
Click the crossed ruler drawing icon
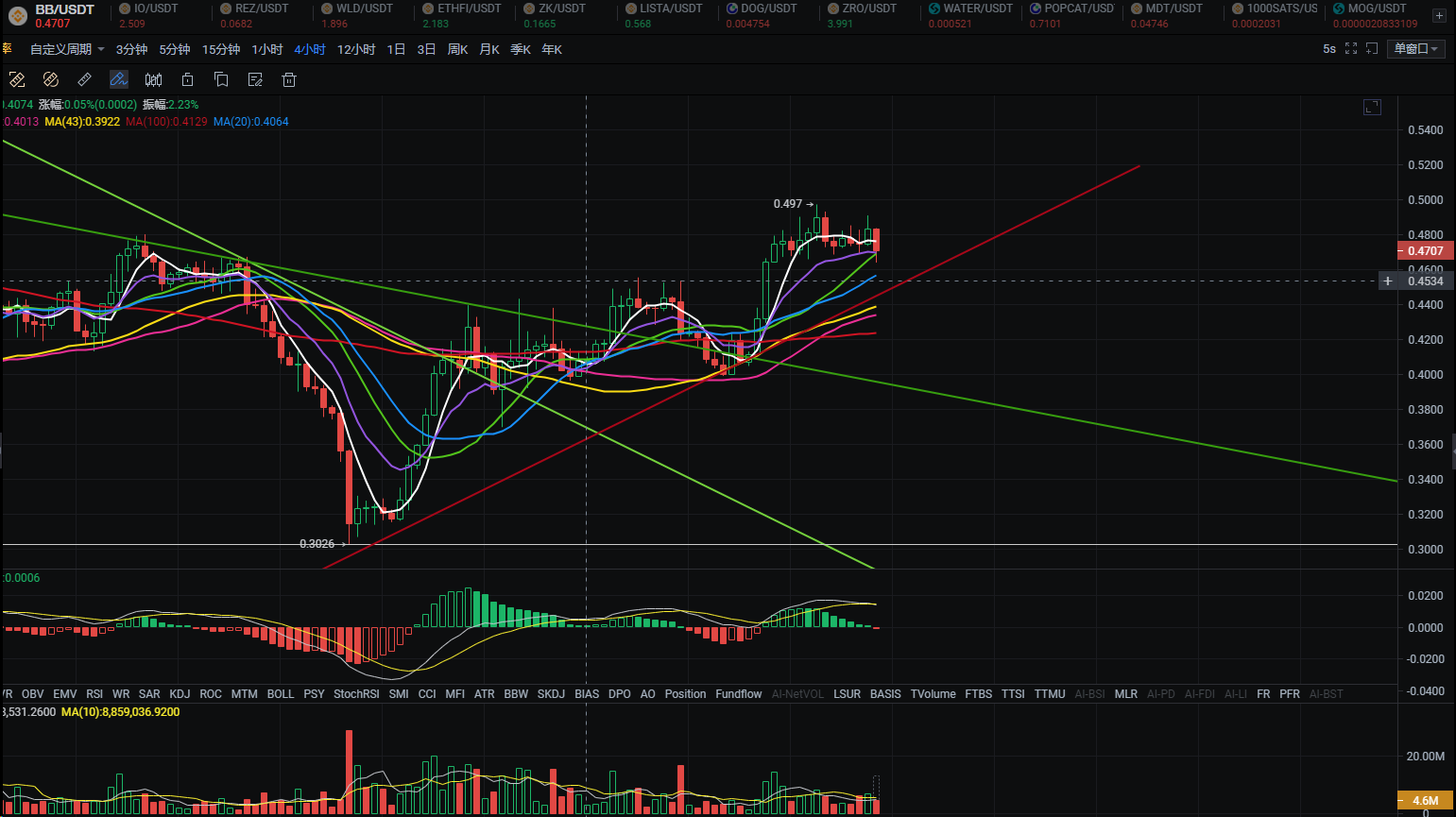pos(51,80)
